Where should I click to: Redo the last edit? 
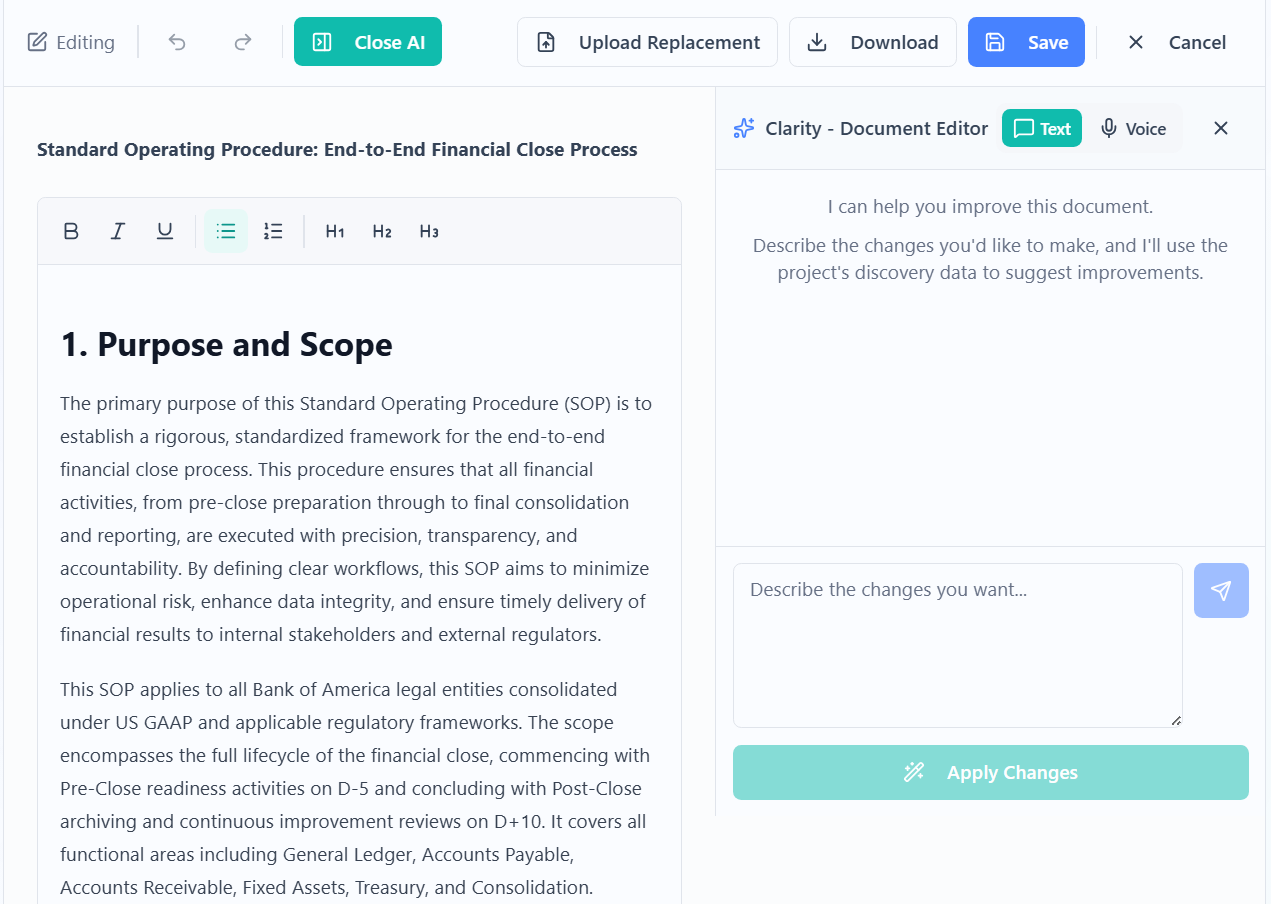pos(242,42)
